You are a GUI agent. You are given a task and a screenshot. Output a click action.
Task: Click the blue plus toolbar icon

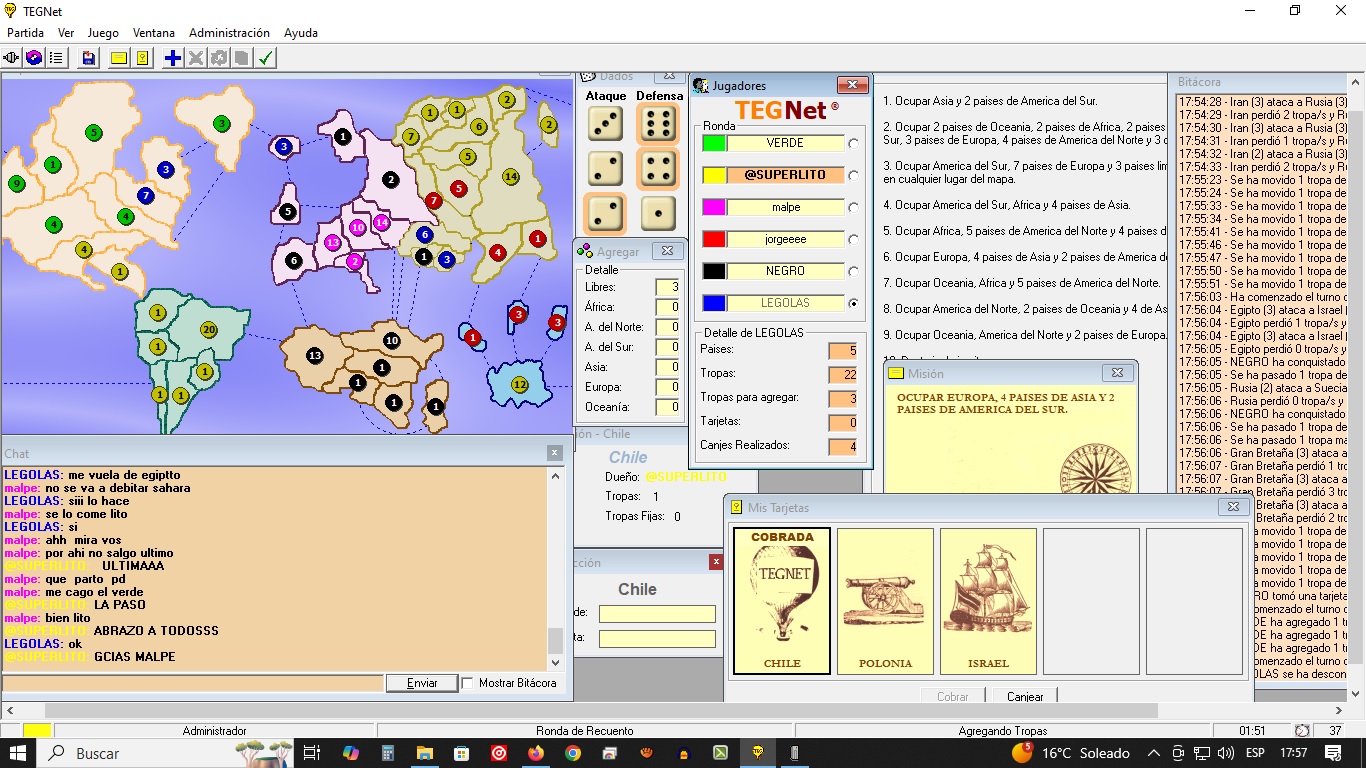pos(173,58)
